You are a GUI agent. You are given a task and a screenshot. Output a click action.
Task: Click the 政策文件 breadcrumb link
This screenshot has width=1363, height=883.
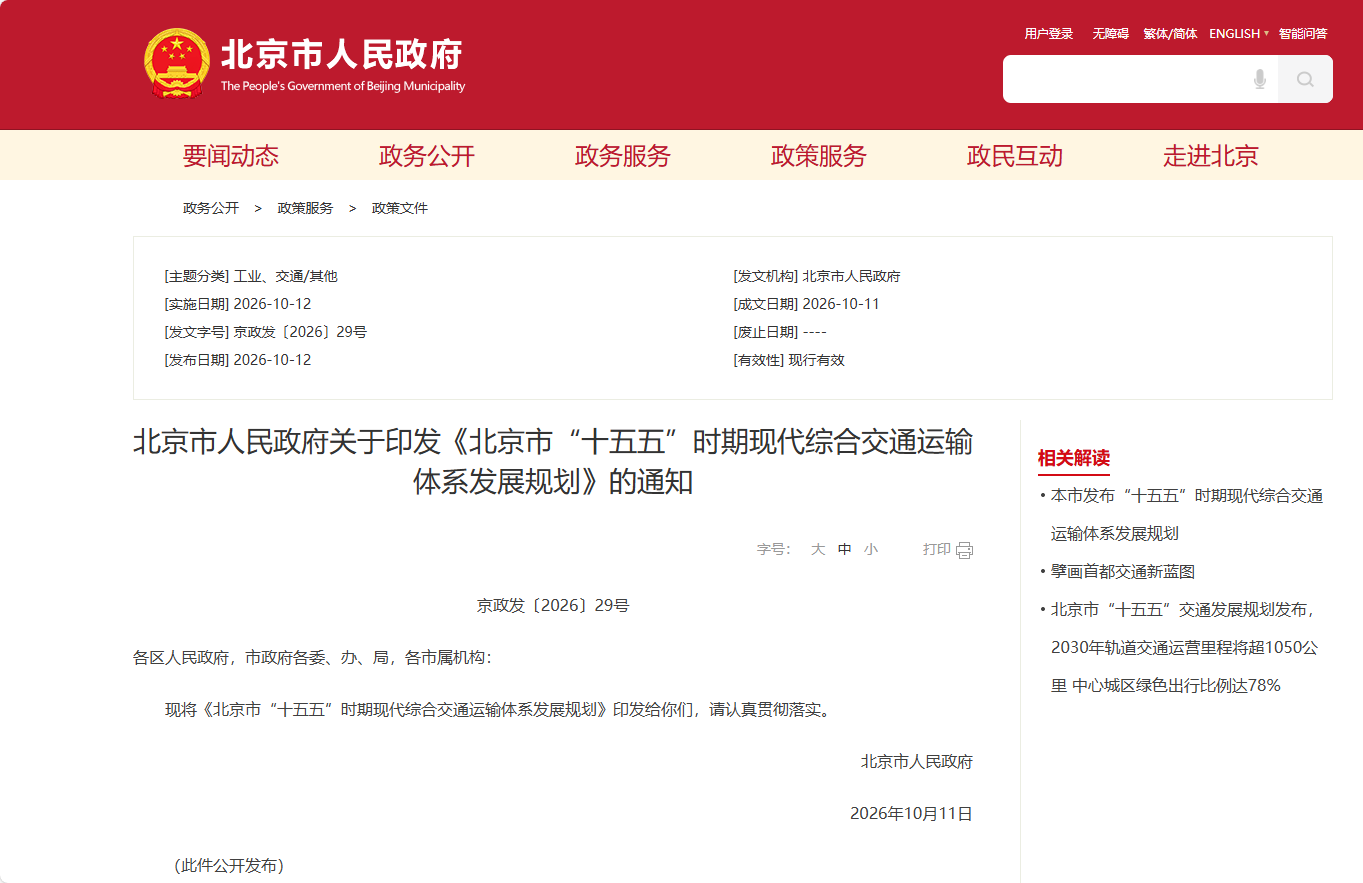coord(400,208)
